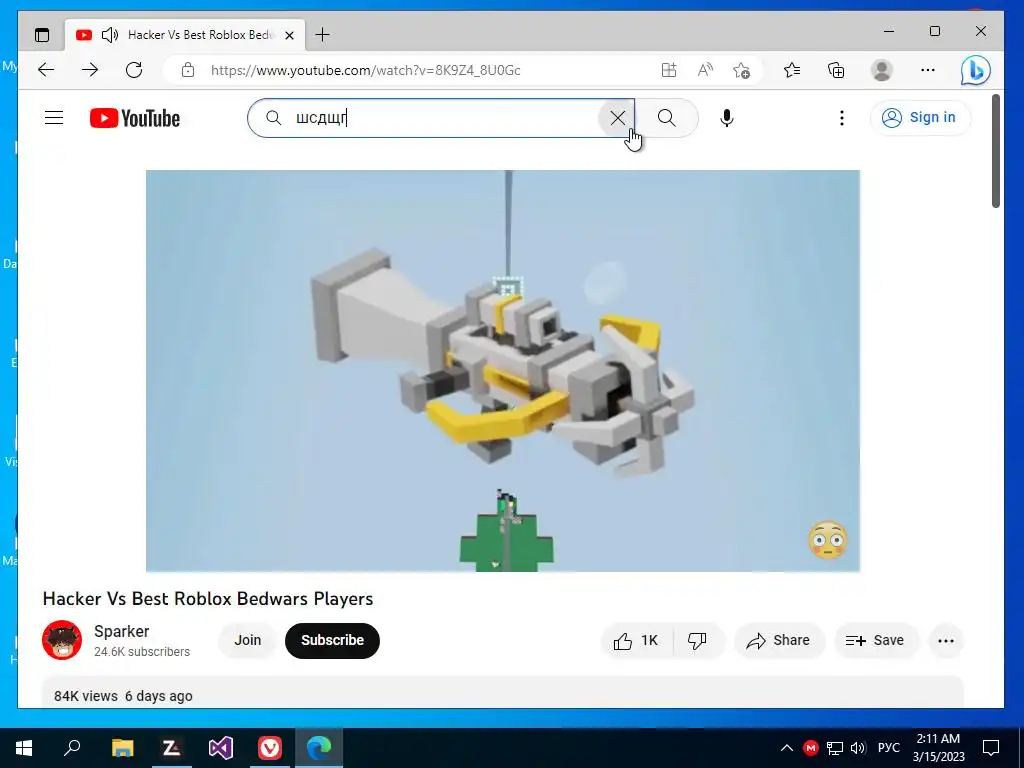This screenshot has width=1024, height=768.
Task: Select the 24.6K subscribers text
Action: click(142, 652)
